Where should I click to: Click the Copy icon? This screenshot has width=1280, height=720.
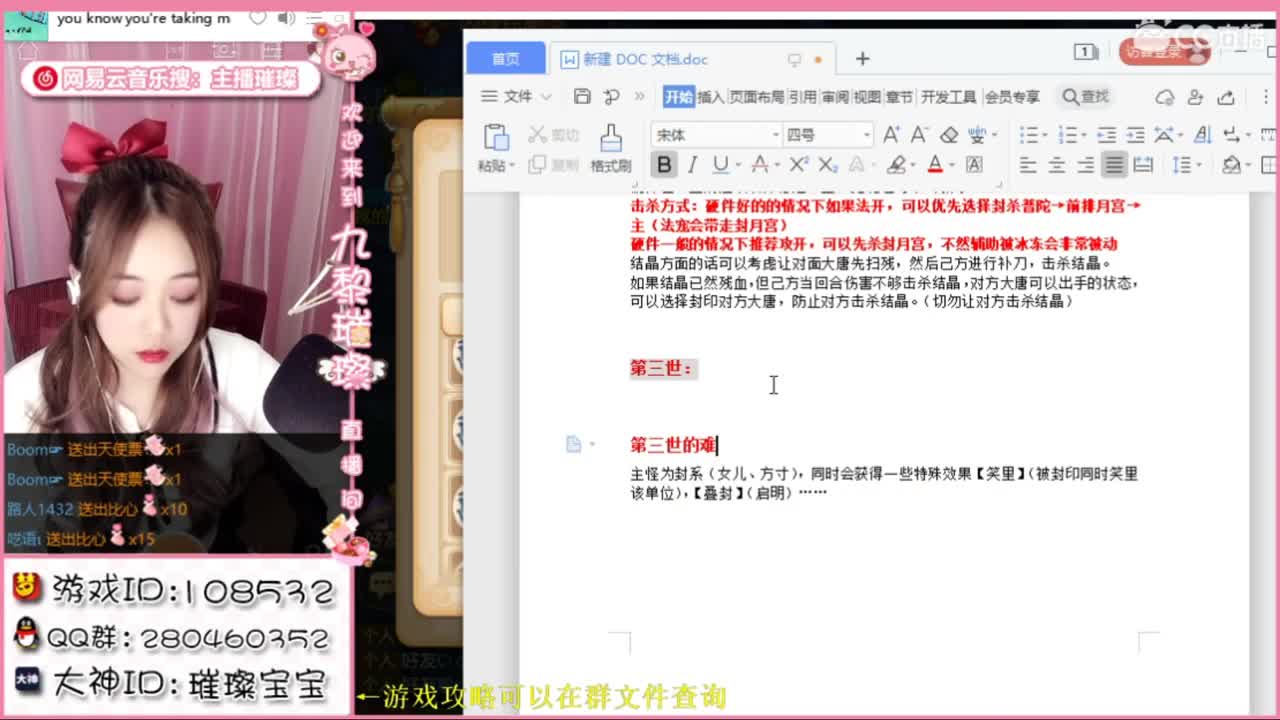pos(538,165)
